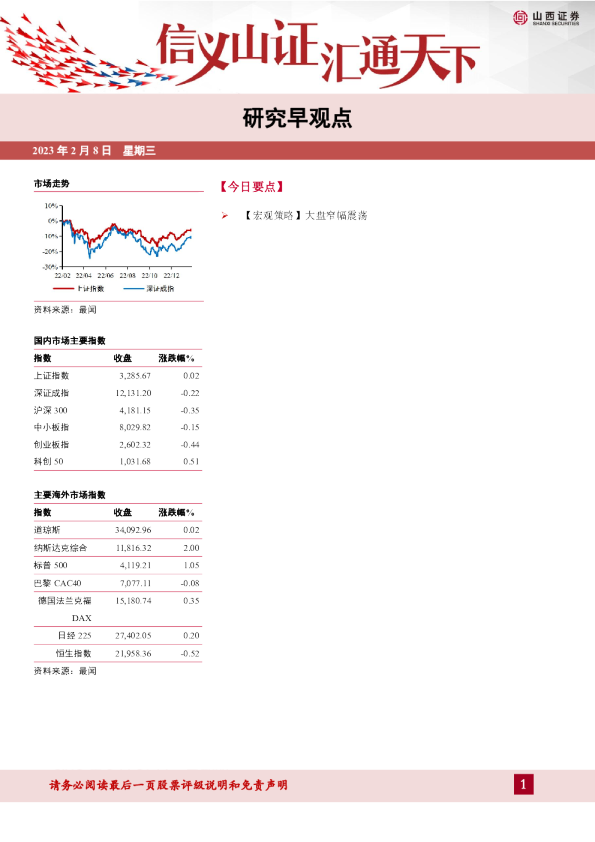This screenshot has width=595, height=842.
Task: Click the 信义山证汇通天下 calligraphy banner
Action: (317, 52)
